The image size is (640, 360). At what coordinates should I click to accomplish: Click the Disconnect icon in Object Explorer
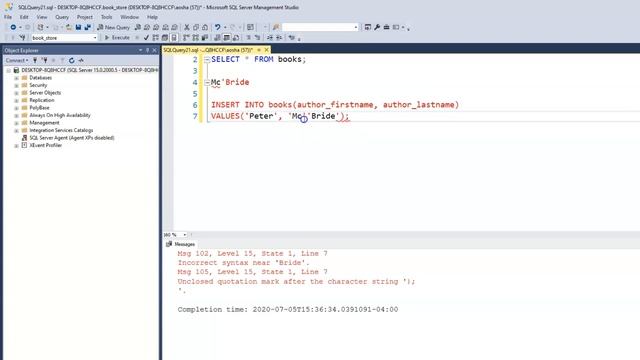coord(44,60)
